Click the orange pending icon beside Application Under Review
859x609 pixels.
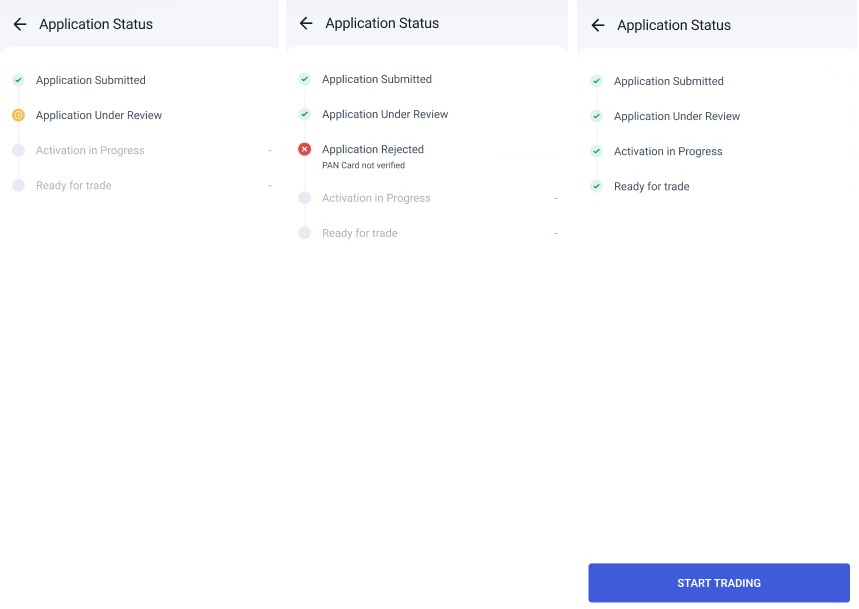click(18, 116)
